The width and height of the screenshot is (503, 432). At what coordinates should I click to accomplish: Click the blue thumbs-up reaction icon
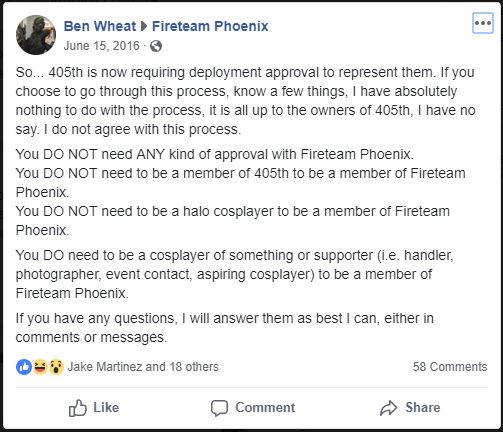tap(24, 367)
